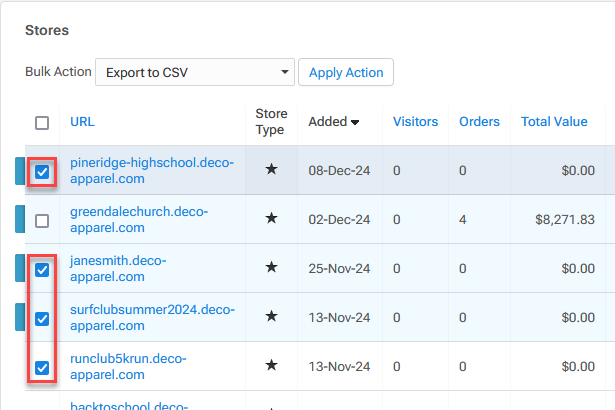Sort stores by Visitors column

tap(415, 122)
